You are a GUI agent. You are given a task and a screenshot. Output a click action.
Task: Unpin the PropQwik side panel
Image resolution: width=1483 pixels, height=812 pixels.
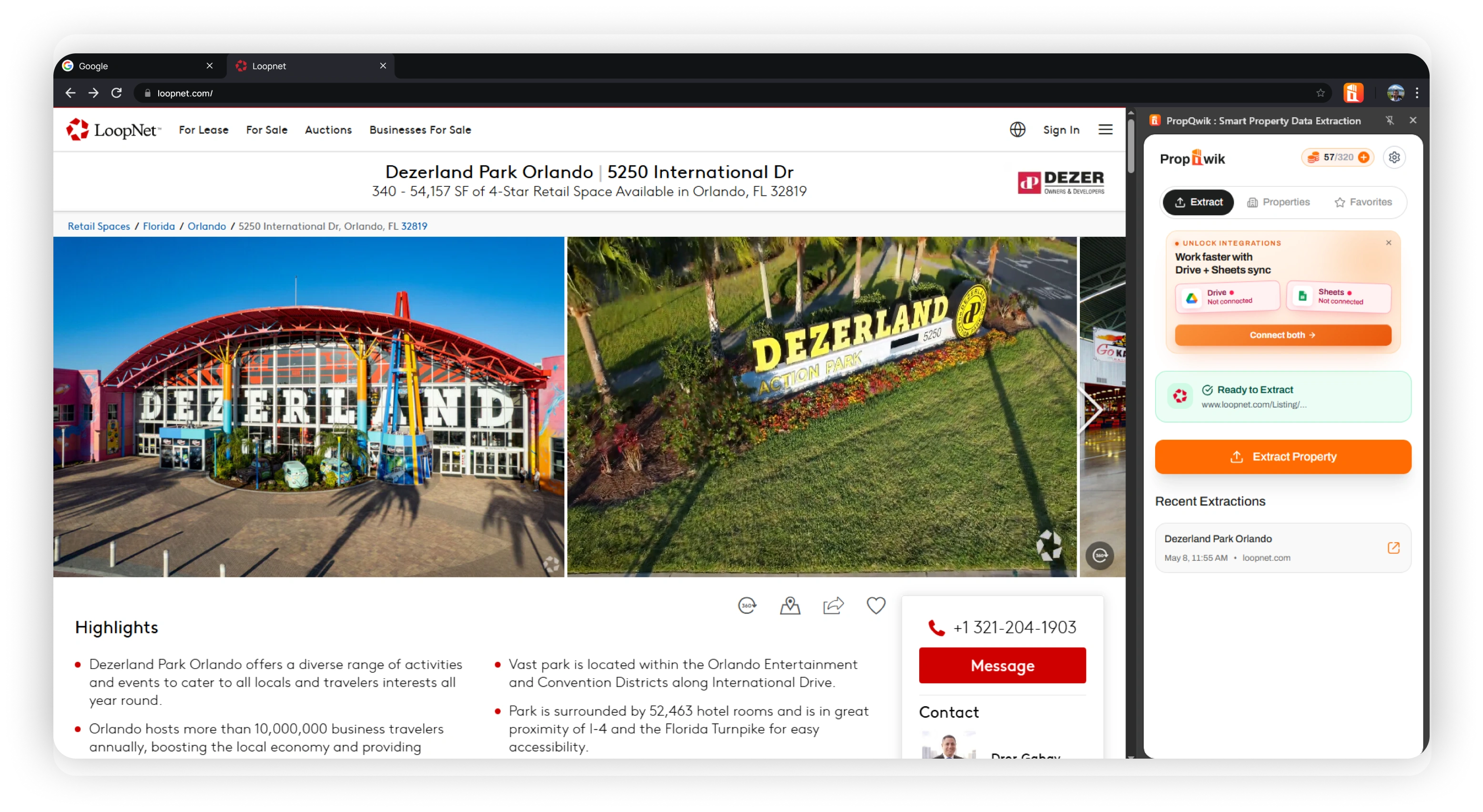[1390, 120]
